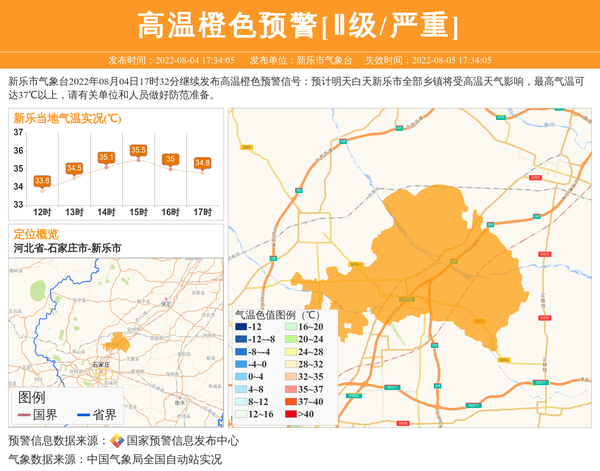Image resolution: width=600 pixels, height=471 pixels.
Task: Click the 新乐当地气温实况 panel title
Action: pyautogui.click(x=66, y=118)
